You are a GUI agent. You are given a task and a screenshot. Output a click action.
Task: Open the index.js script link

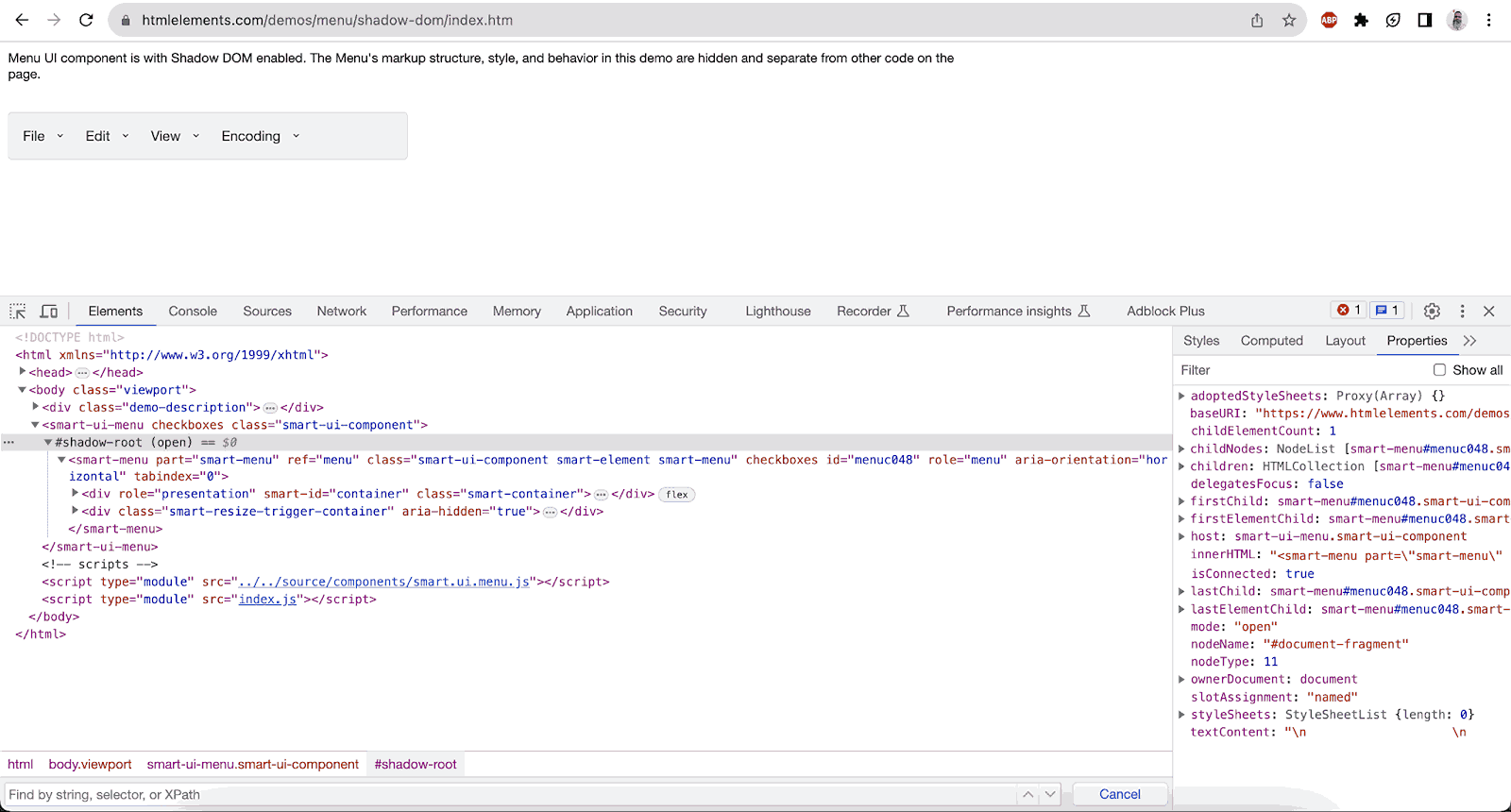point(267,600)
